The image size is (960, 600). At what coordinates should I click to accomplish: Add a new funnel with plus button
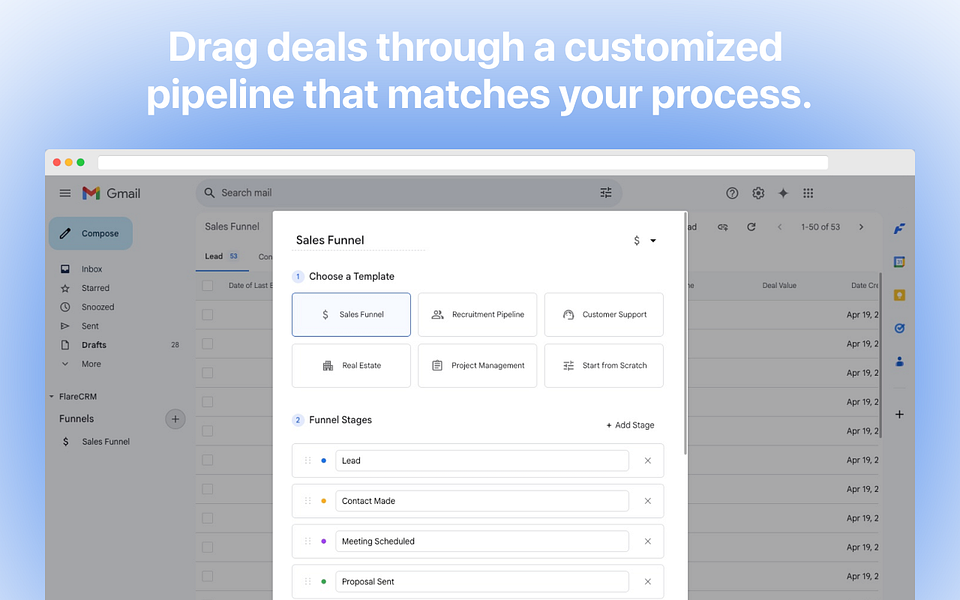point(175,419)
